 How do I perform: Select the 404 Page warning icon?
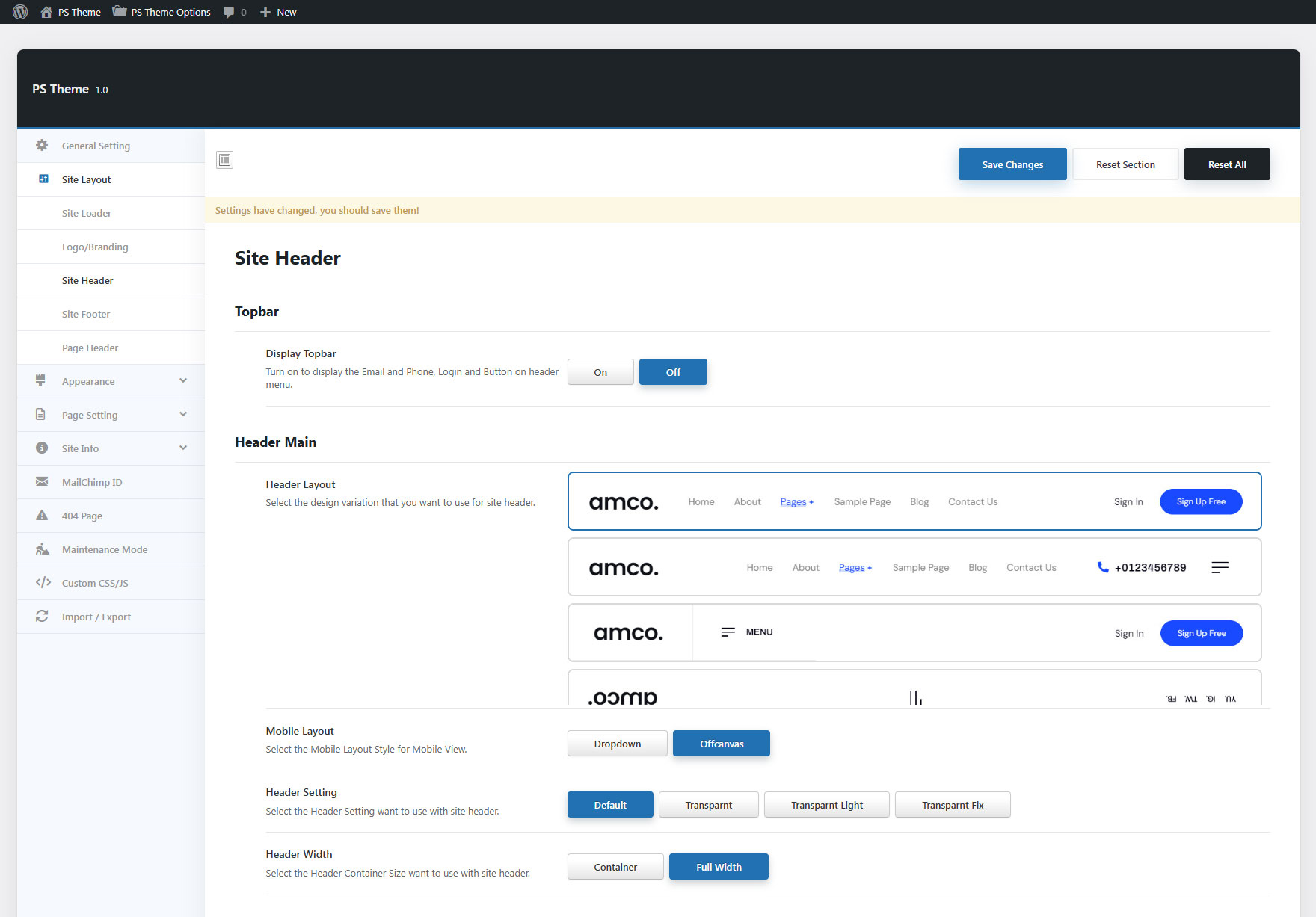pyautogui.click(x=42, y=516)
